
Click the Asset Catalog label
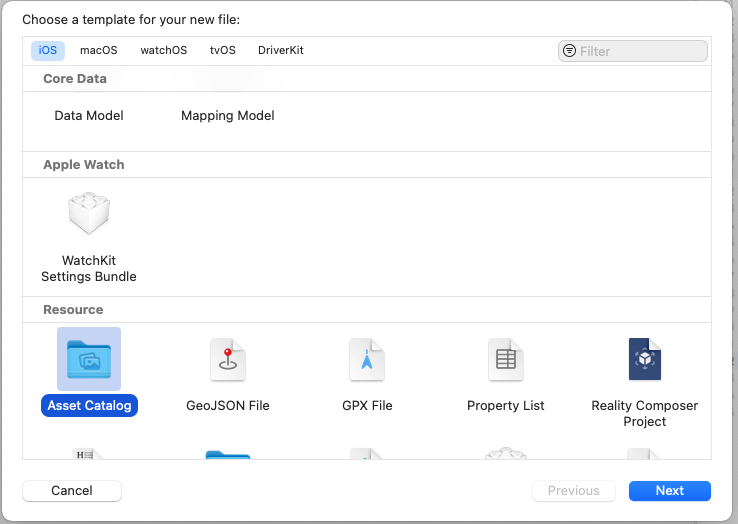(89, 405)
